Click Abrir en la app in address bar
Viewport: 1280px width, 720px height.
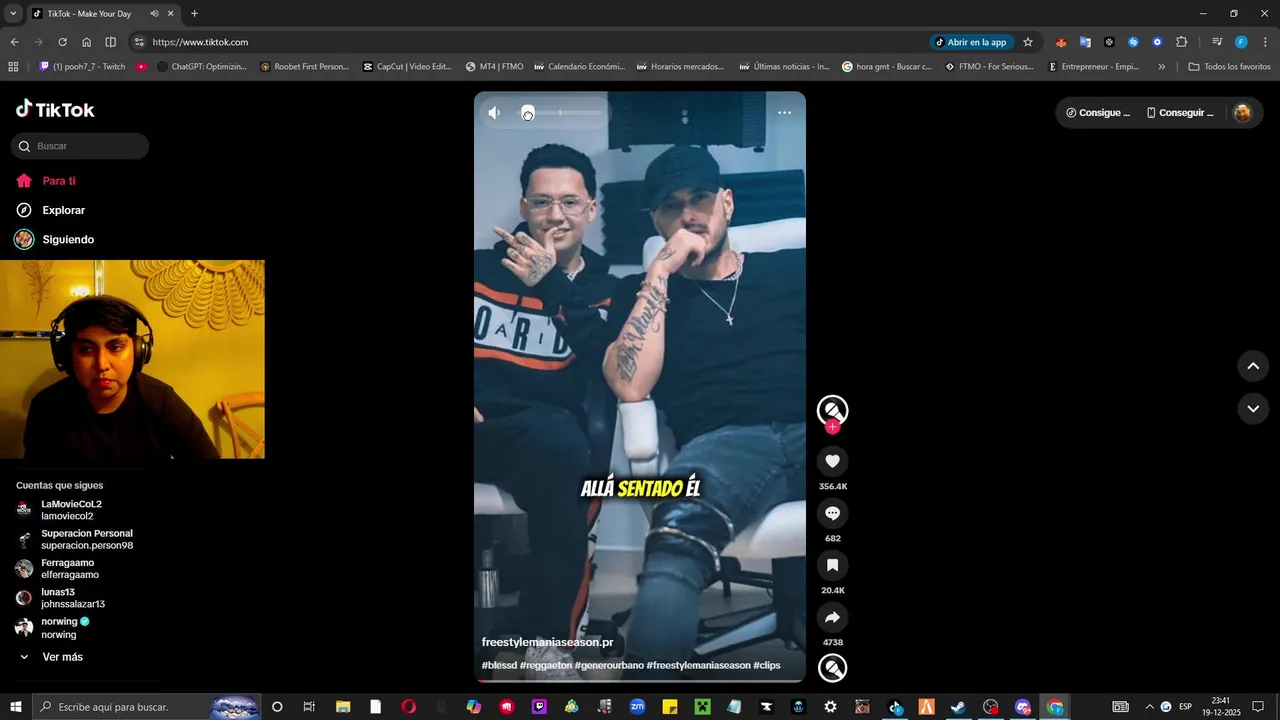point(971,42)
